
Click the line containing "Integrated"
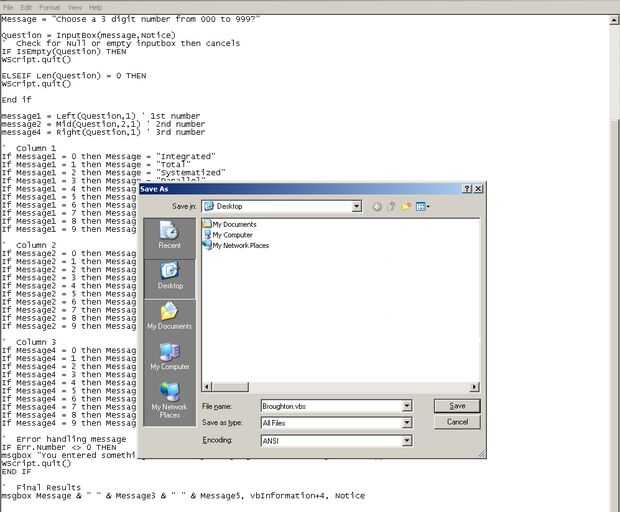point(109,157)
